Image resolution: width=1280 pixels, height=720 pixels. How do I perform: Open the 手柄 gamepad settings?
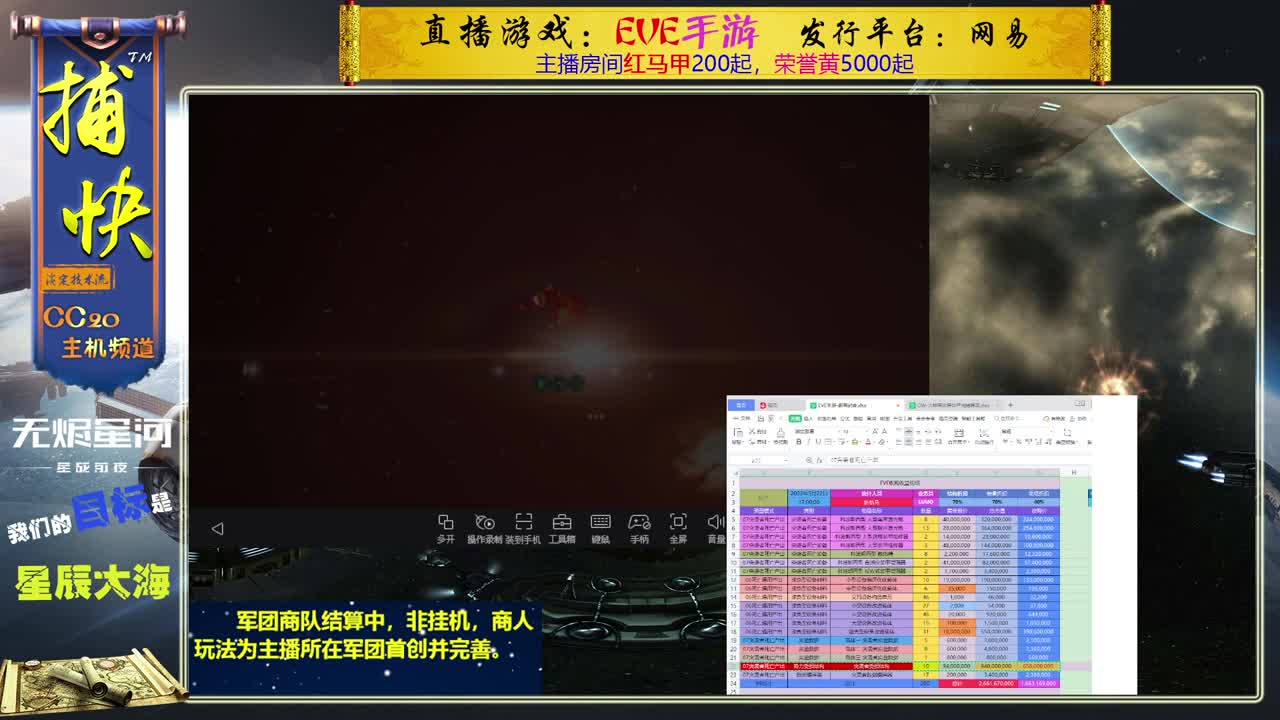[x=639, y=528]
